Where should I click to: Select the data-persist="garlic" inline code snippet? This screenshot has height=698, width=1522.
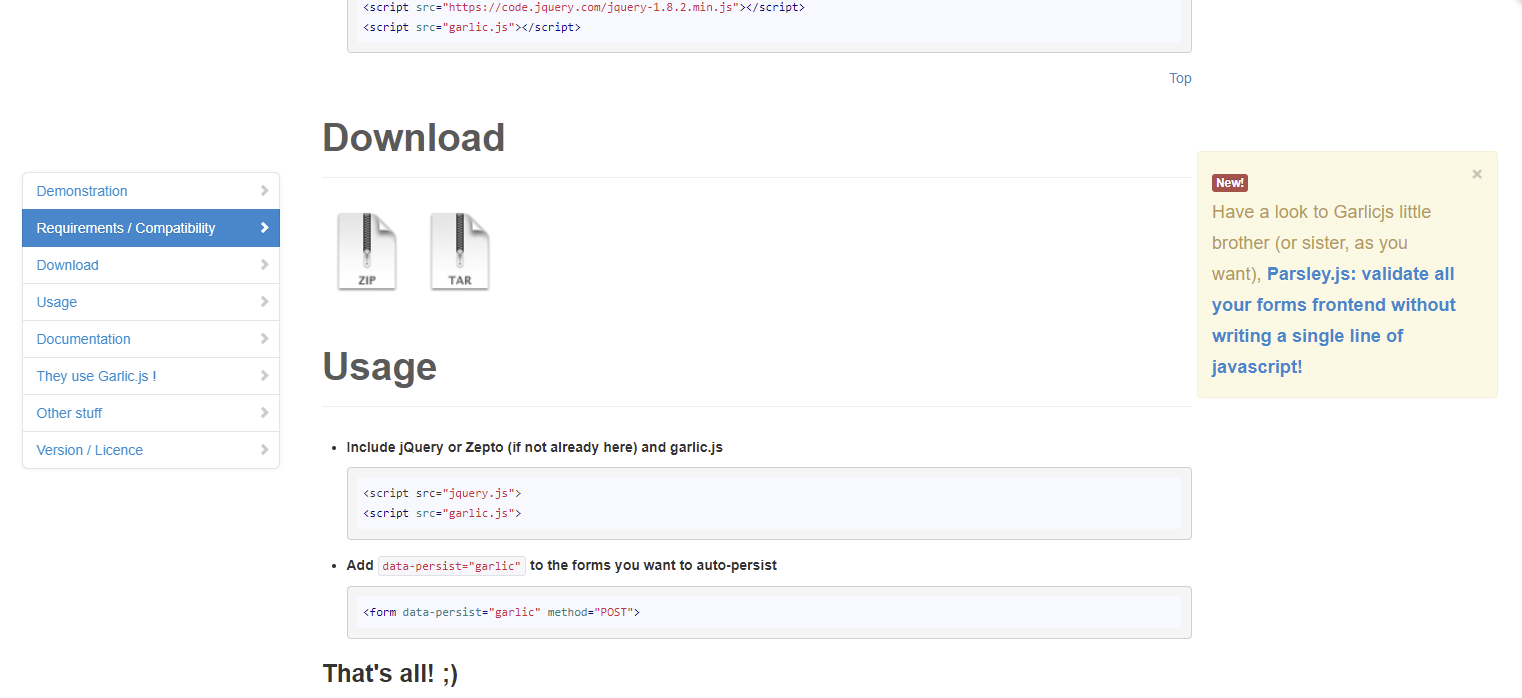451,565
